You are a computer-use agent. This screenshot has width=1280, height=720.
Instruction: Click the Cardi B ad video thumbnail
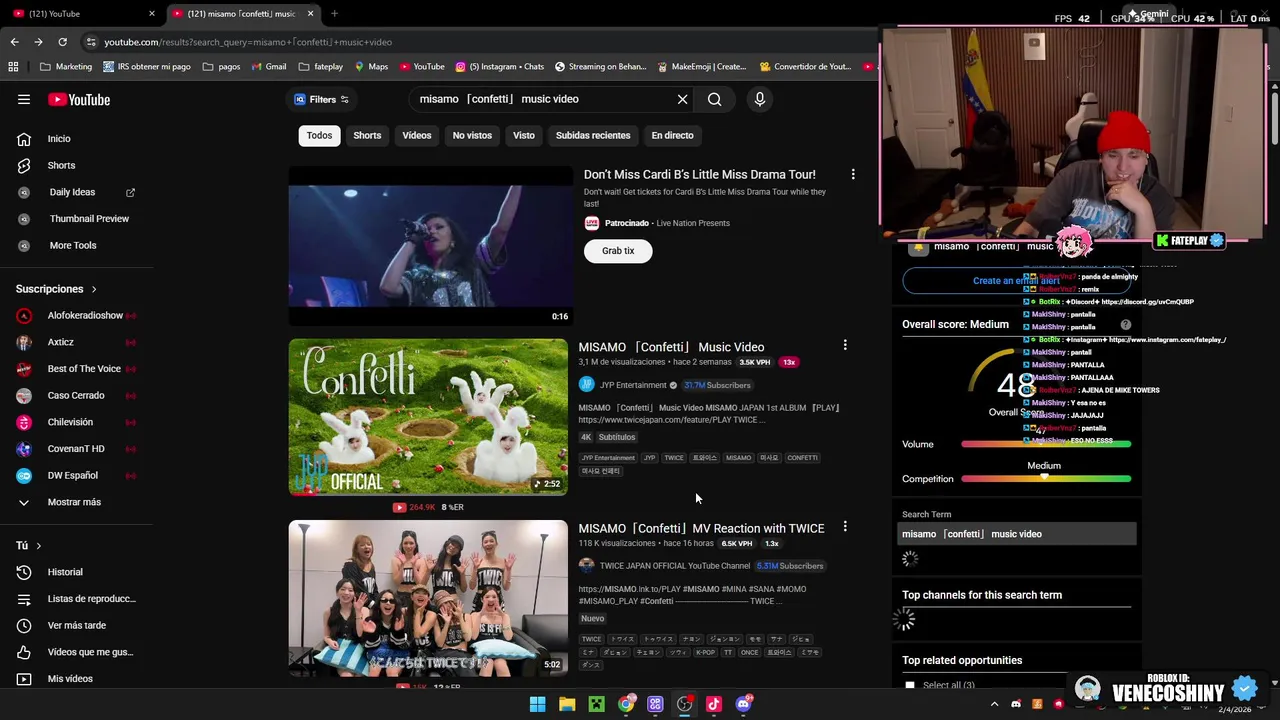[x=431, y=246]
